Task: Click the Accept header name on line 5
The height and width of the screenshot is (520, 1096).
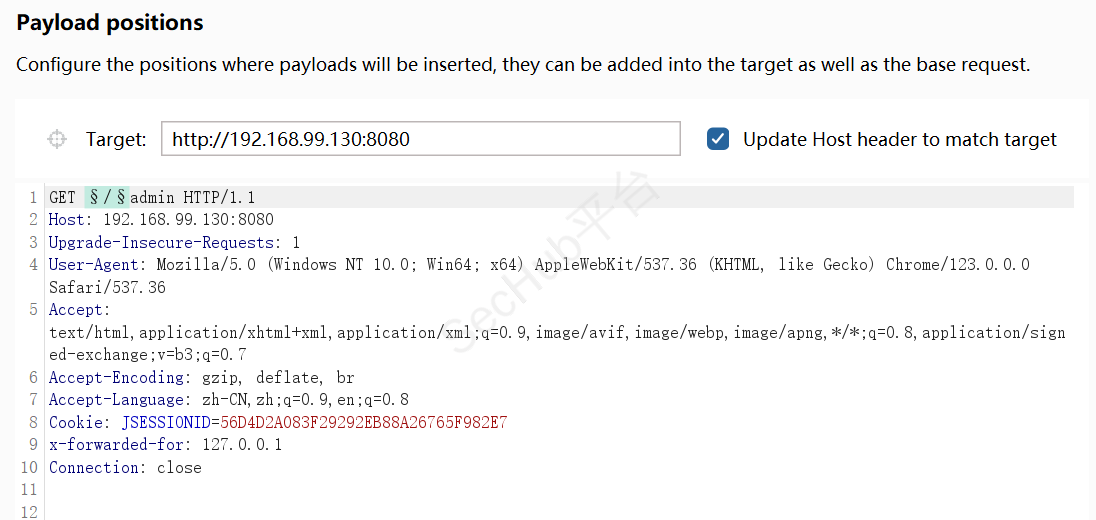Action: click(78, 310)
